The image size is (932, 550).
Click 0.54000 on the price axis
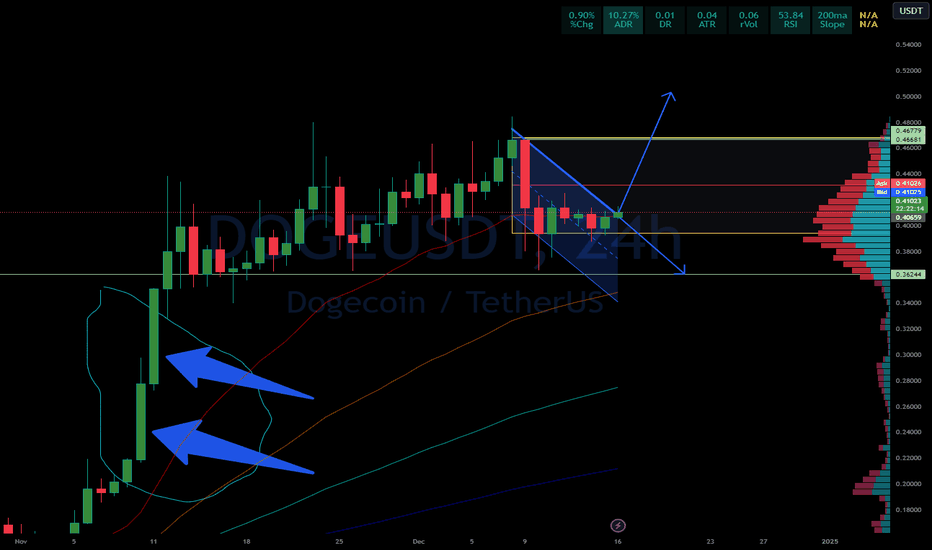908,45
